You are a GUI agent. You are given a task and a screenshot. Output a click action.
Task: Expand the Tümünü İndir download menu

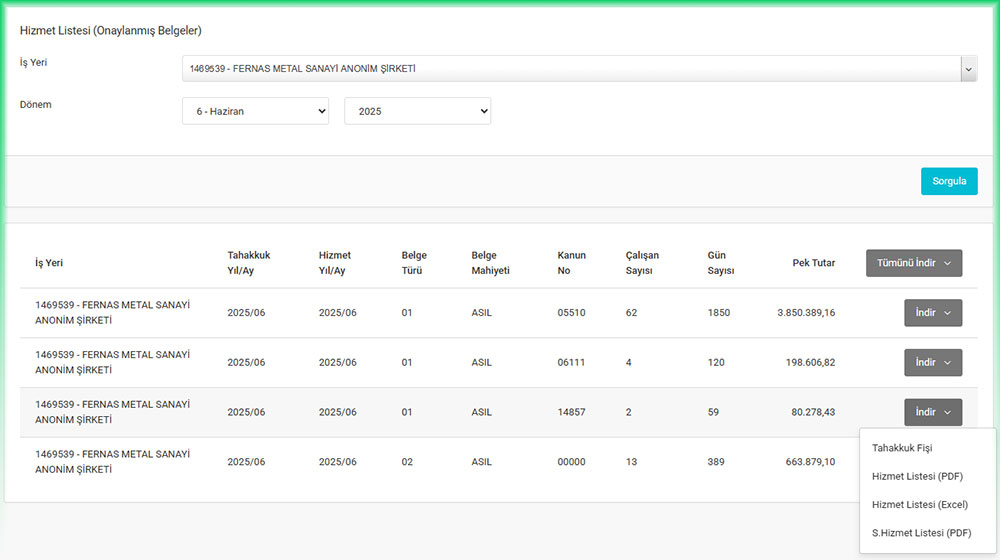tap(913, 263)
